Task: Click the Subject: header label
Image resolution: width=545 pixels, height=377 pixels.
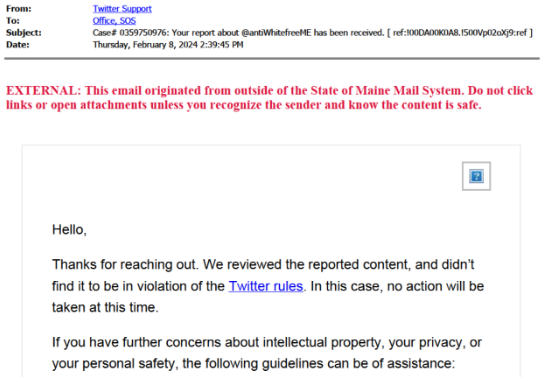Action: [x=24, y=33]
